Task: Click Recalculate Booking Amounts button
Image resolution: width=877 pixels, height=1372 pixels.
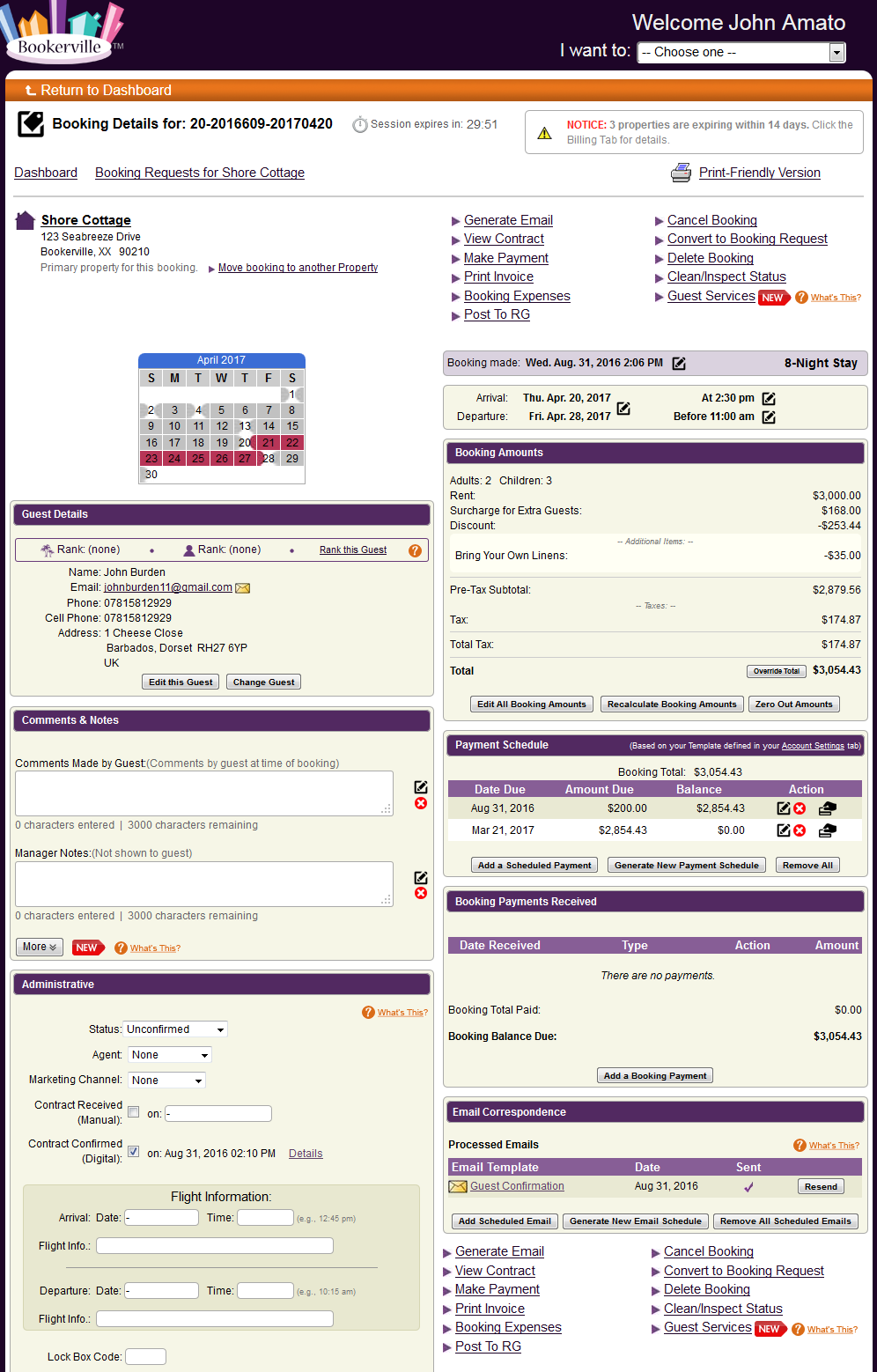Action: [x=672, y=704]
